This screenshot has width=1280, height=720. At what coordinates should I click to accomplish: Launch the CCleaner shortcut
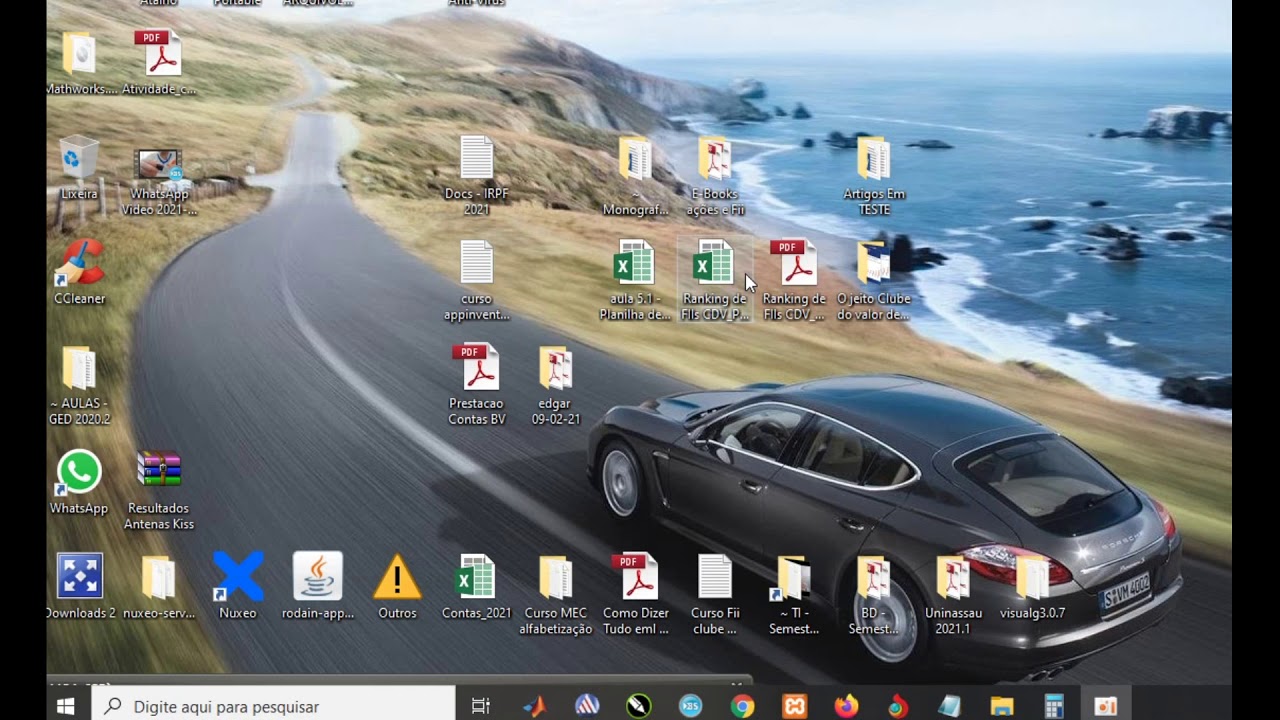[79, 264]
